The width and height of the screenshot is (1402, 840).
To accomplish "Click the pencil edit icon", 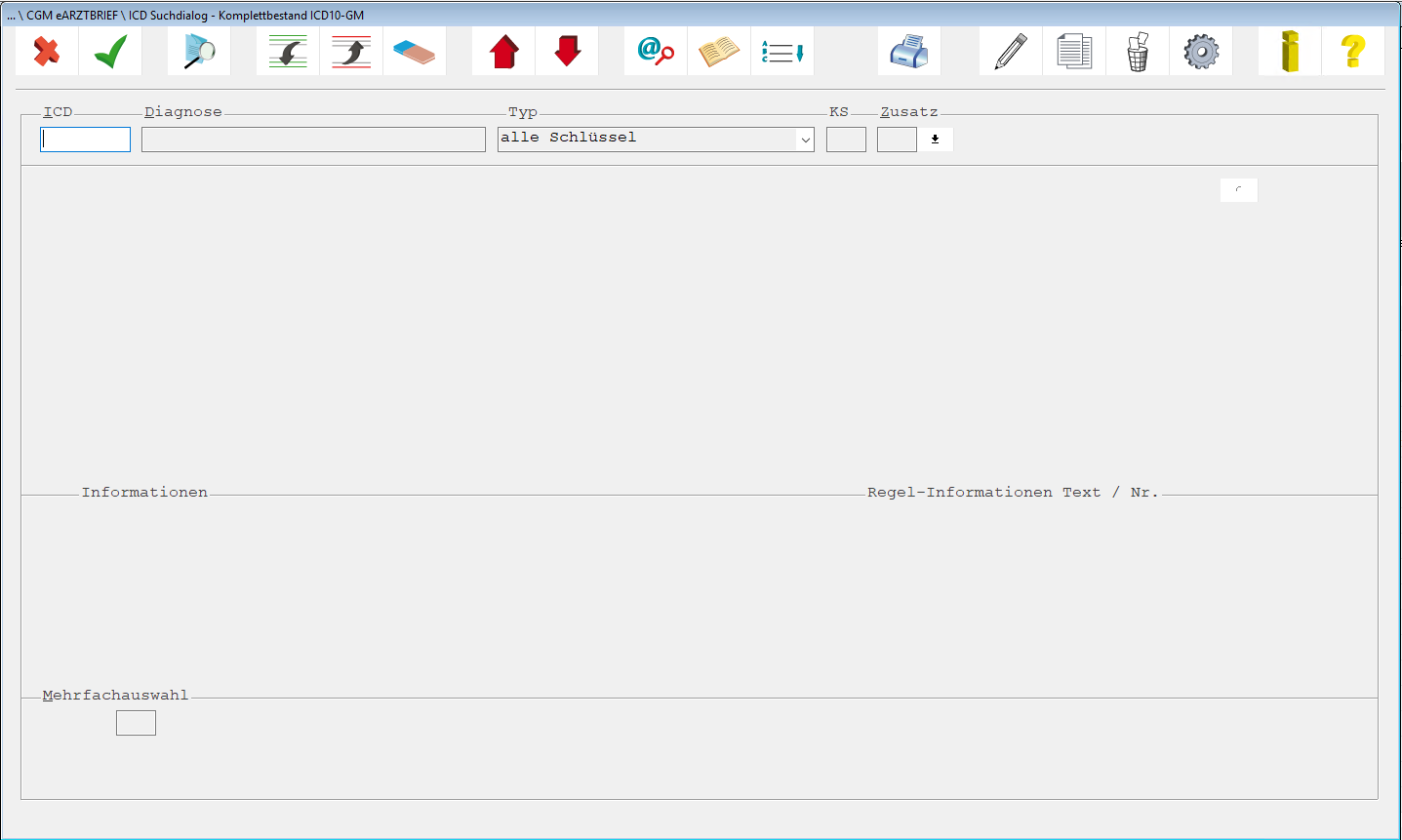I will 1011,51.
